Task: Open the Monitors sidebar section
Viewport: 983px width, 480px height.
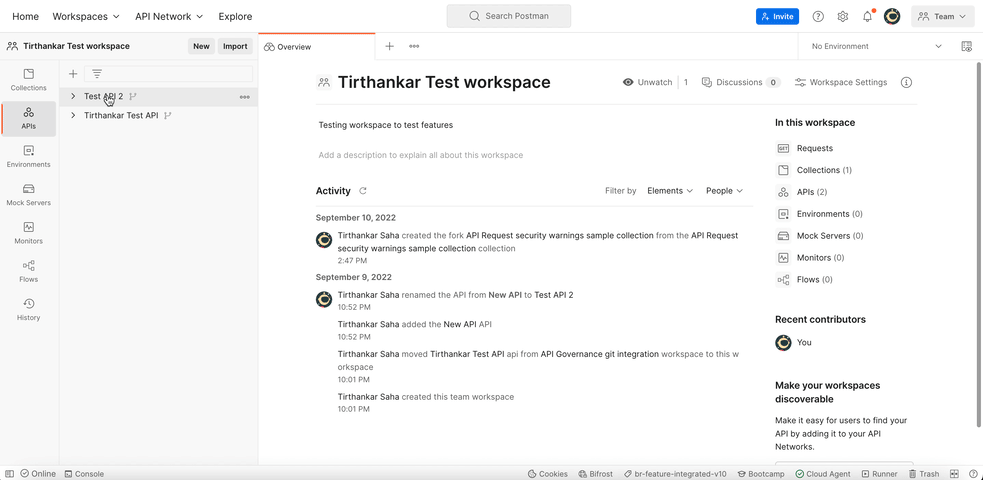Action: pyautogui.click(x=29, y=233)
